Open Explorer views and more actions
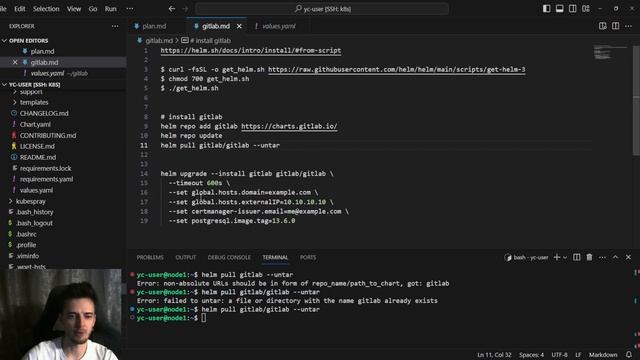The image size is (640, 360). coord(115,26)
